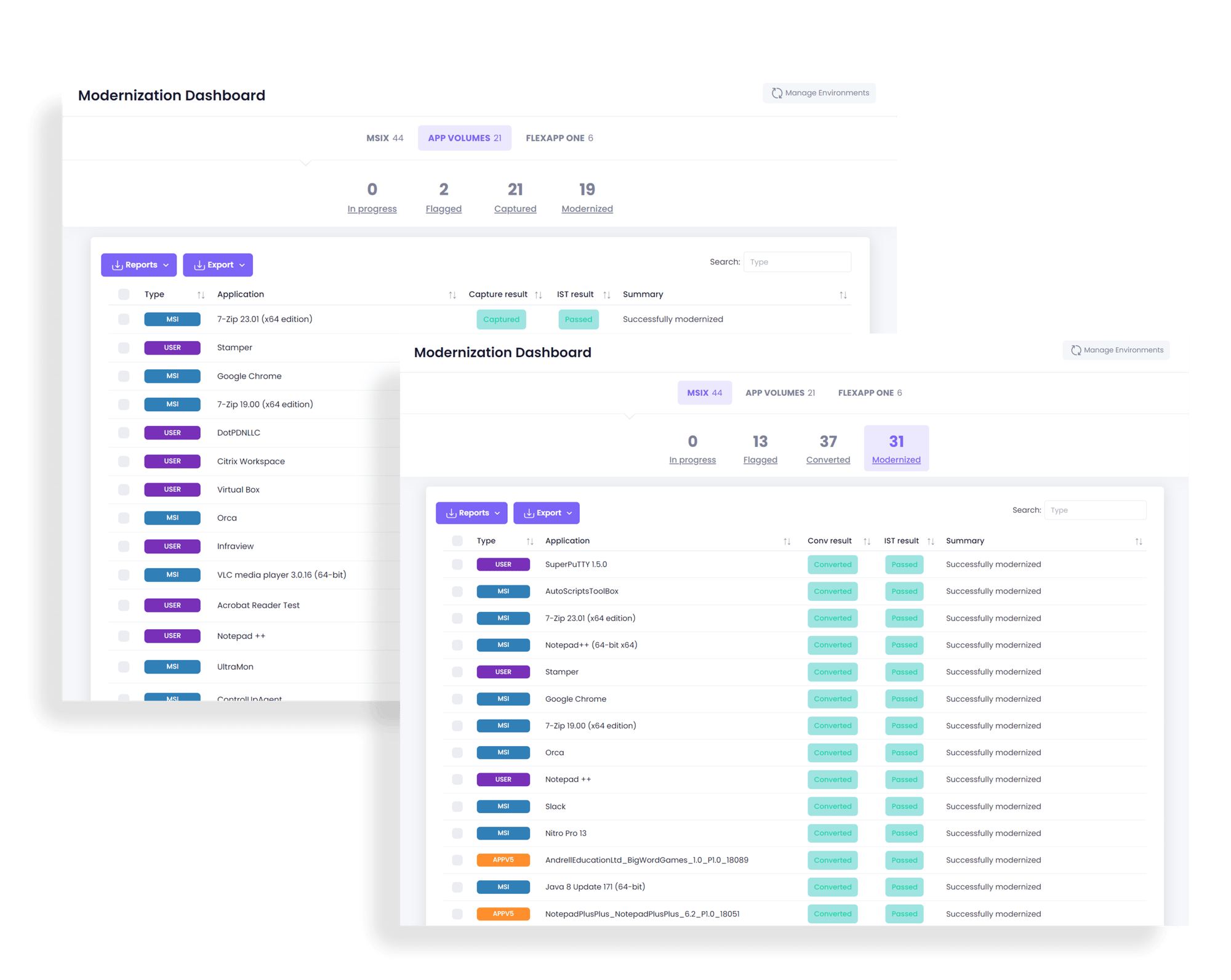This screenshot has height=980, width=1231.
Task: Check the Citrix Workspace row
Action: 124,461
